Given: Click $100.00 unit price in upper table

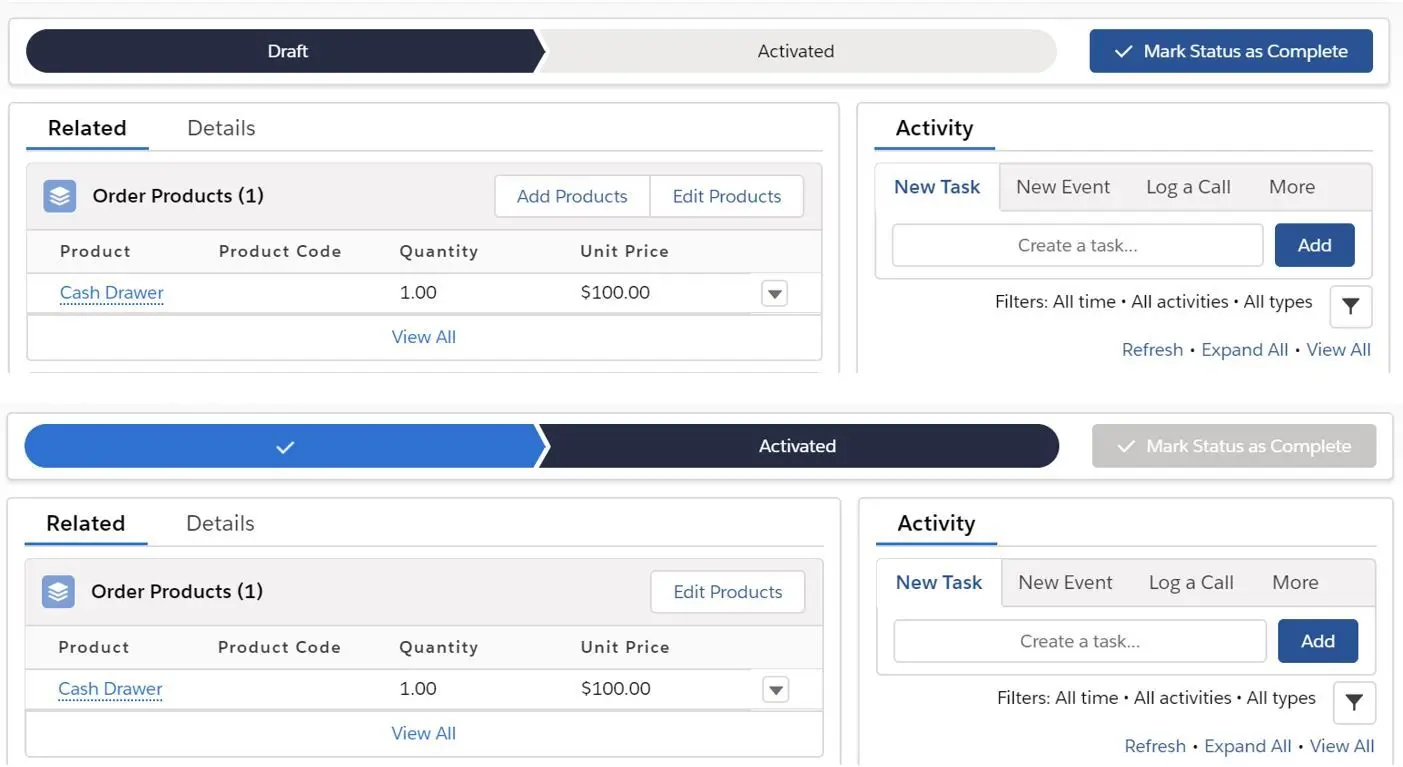Looking at the screenshot, I should pyautogui.click(x=615, y=293).
